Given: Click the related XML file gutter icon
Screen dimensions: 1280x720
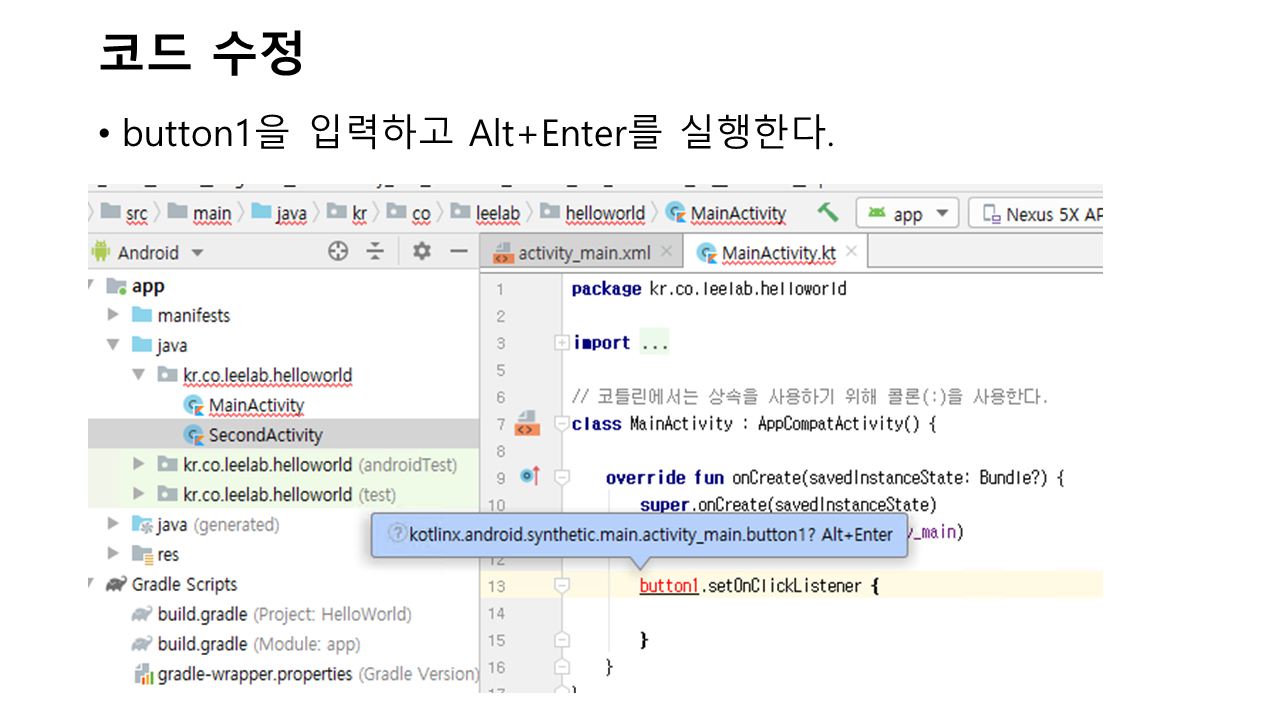Looking at the screenshot, I should point(527,423).
